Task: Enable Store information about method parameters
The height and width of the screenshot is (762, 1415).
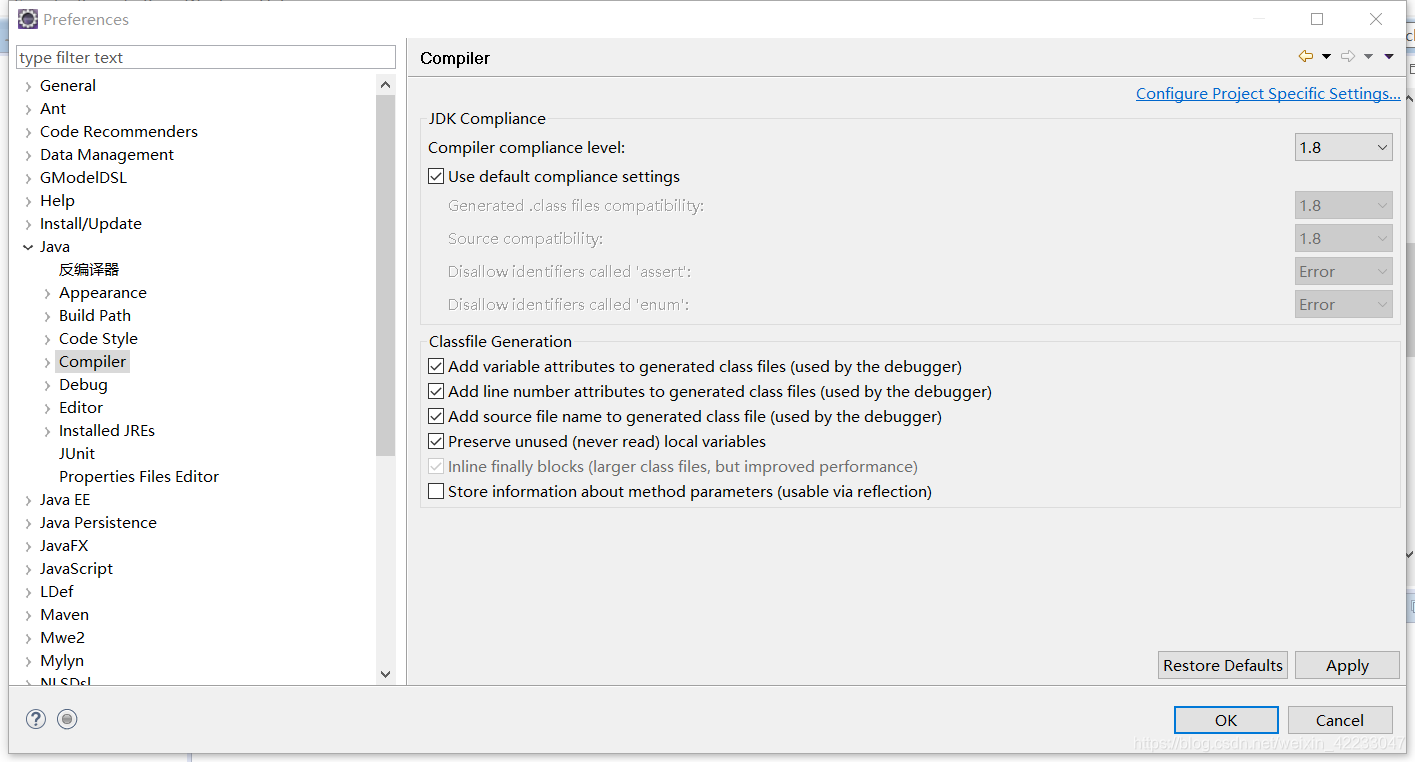Action: (436, 491)
